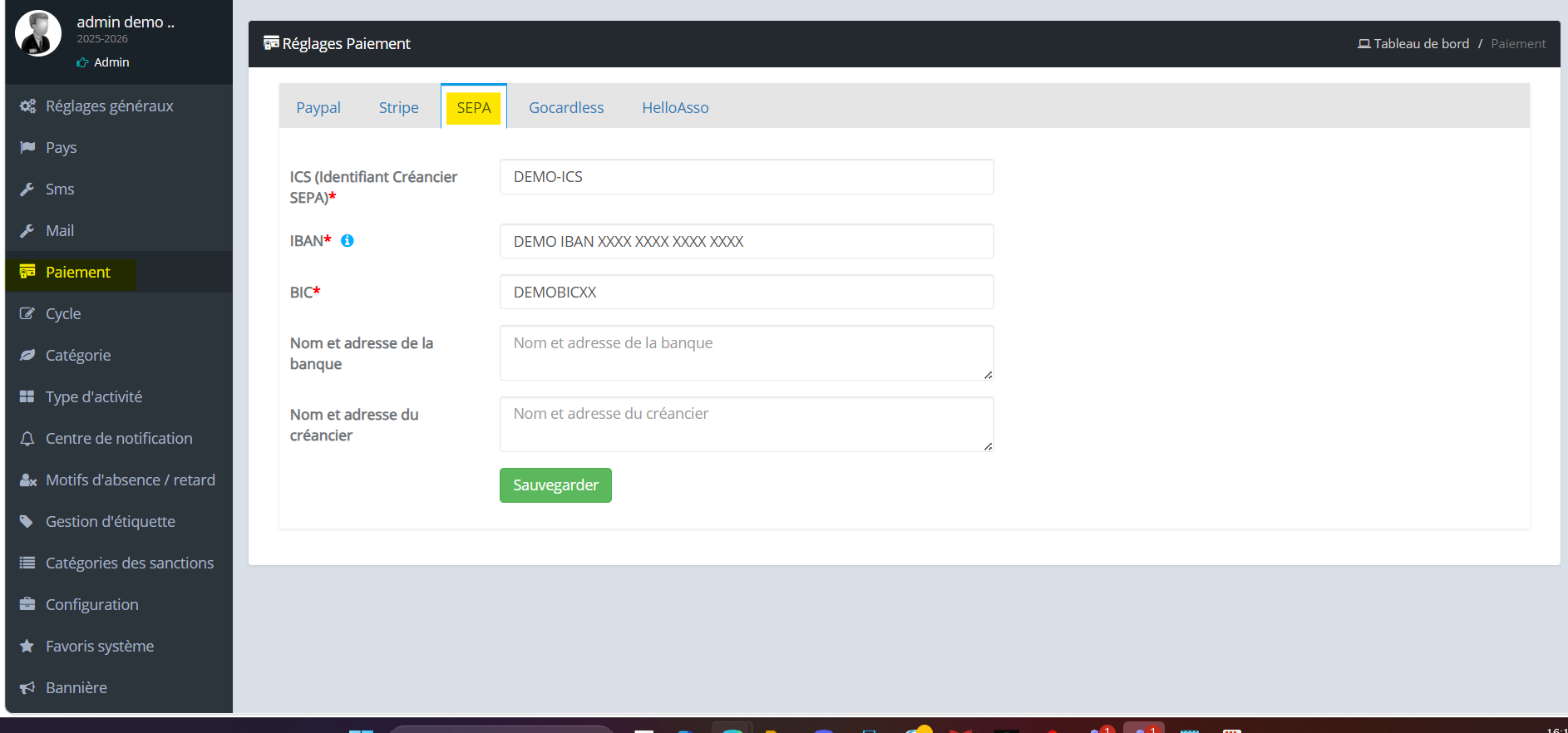This screenshot has width=1568, height=733.
Task: Click the Configuration briefcase icon
Action: [27, 604]
